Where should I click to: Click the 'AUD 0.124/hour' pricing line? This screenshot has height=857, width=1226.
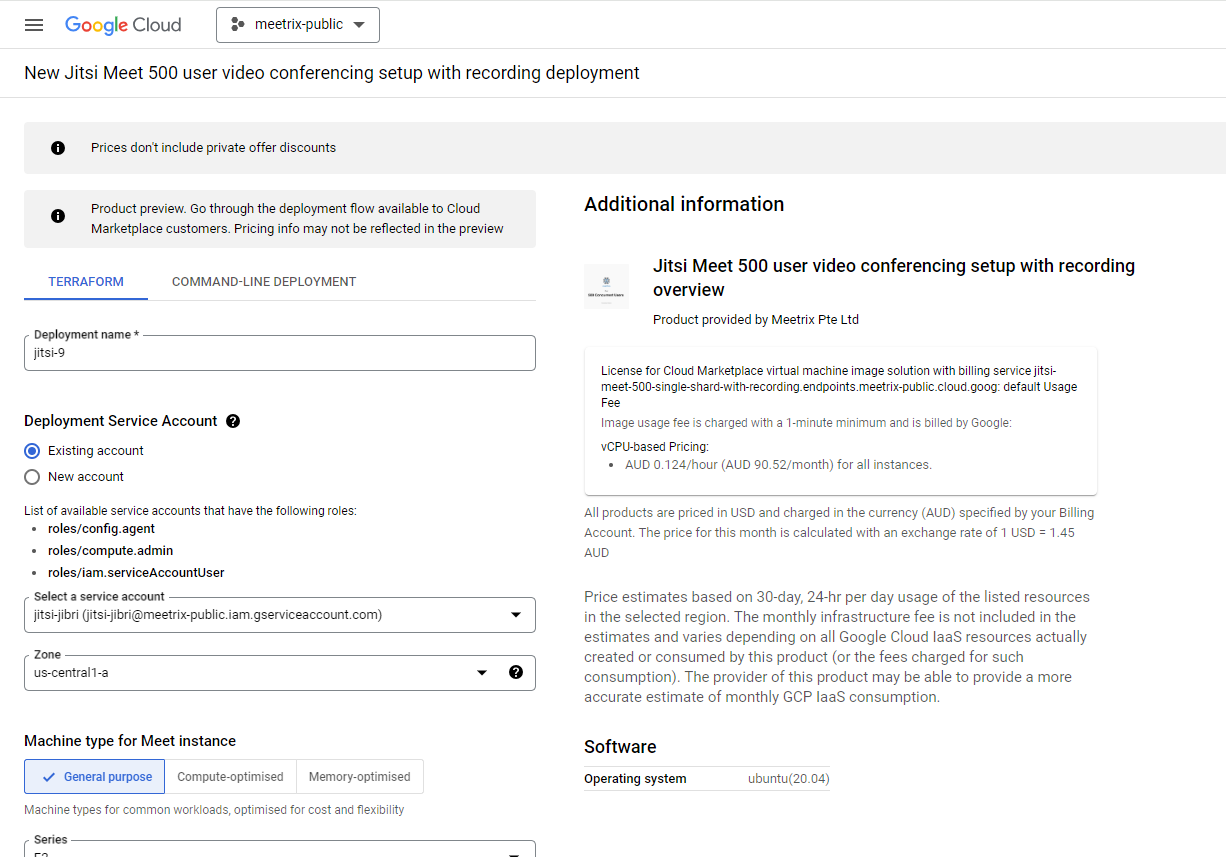[x=778, y=465]
